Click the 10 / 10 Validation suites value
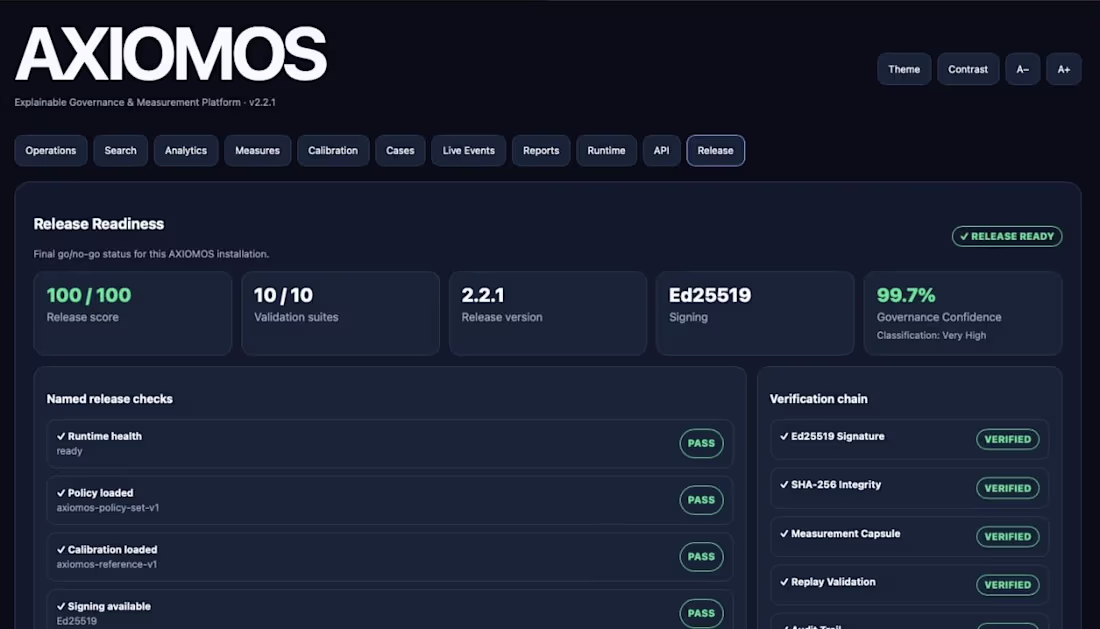1100x629 pixels. [x=283, y=295]
